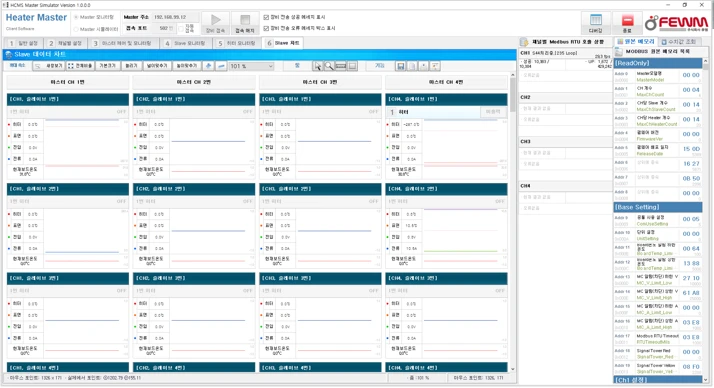Select the Master simulator radio button
This screenshot has width=714, height=388.
pos(76,29)
